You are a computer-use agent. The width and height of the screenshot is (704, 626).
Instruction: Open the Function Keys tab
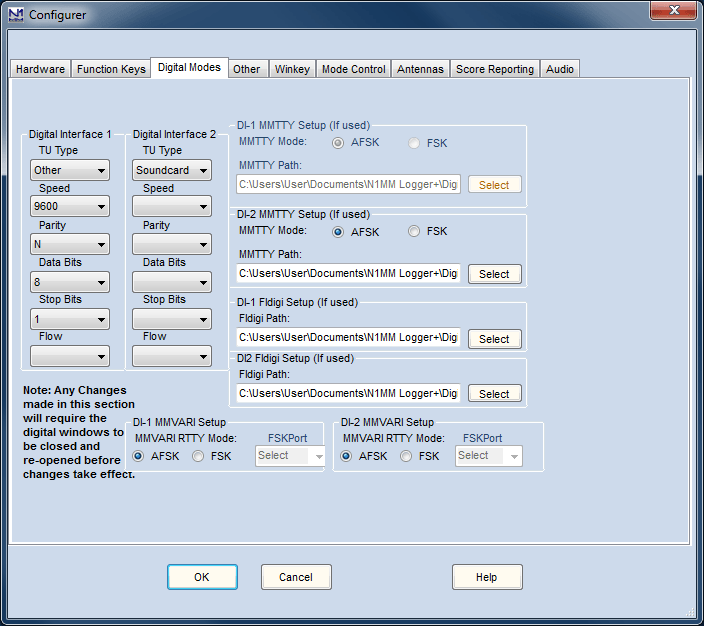111,69
